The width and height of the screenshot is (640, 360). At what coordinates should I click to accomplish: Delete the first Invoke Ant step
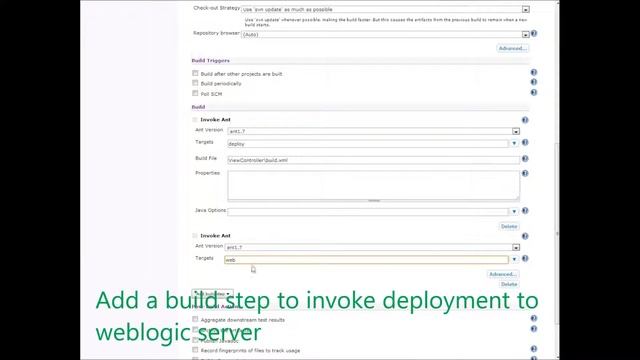[x=509, y=227]
